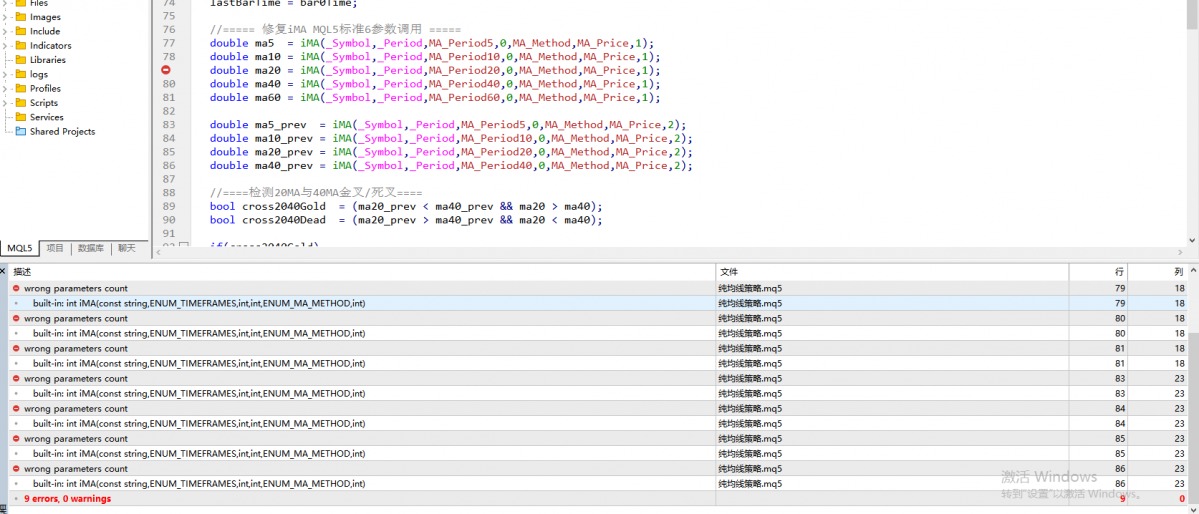Image resolution: width=1199 pixels, height=514 pixels.
Task: Click code line 'double ma5_prev' on line 83
Action: pyautogui.click(x=448, y=125)
